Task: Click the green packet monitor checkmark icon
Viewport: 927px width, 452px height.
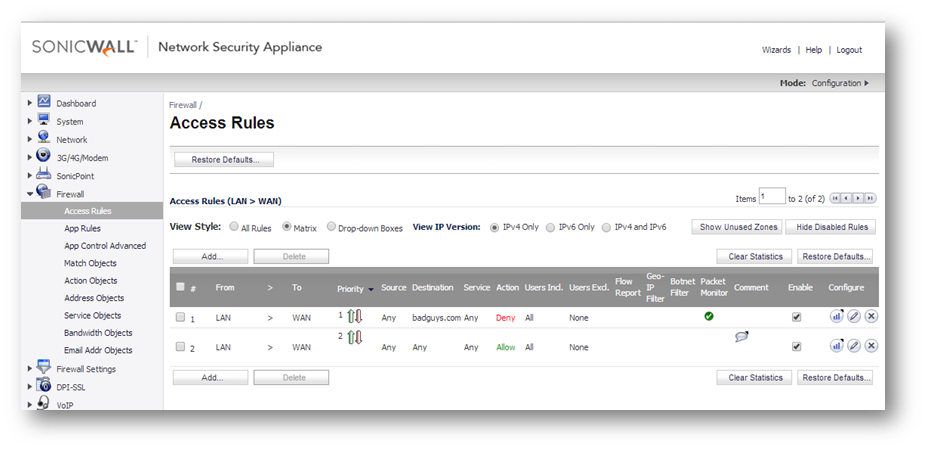Action: [x=708, y=316]
